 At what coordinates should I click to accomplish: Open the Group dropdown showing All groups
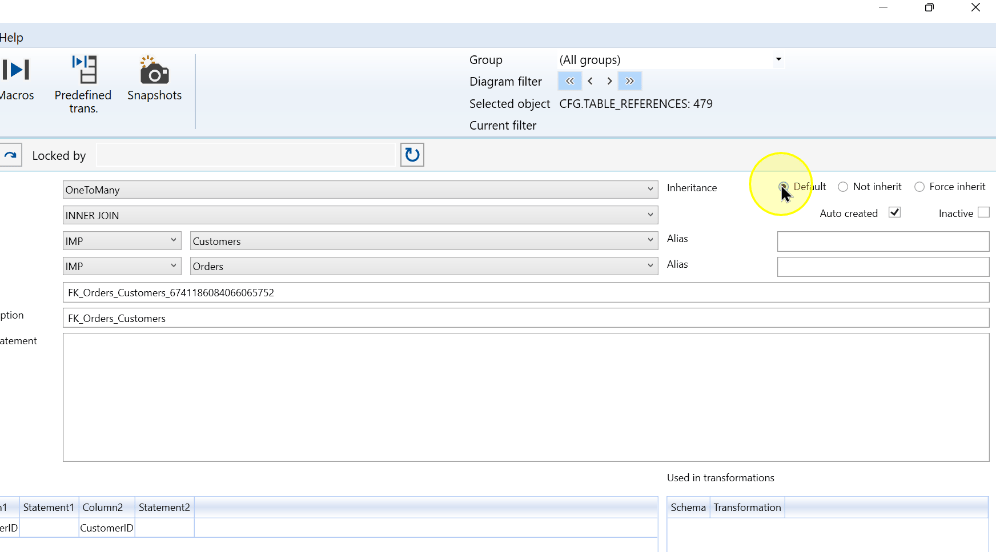click(671, 60)
